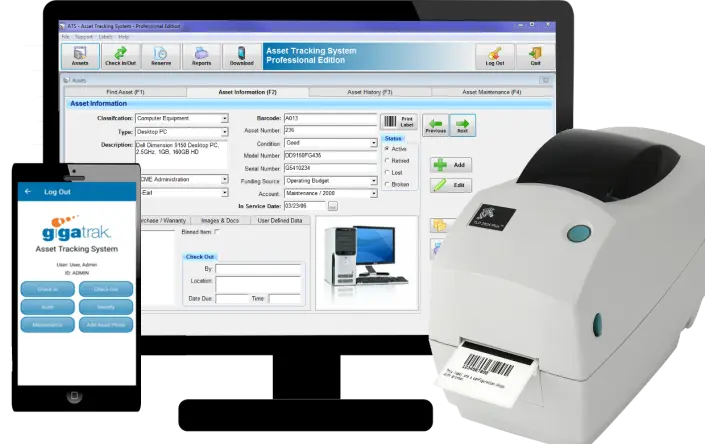Go to Previous asset arrow
705x444 pixels.
435,125
